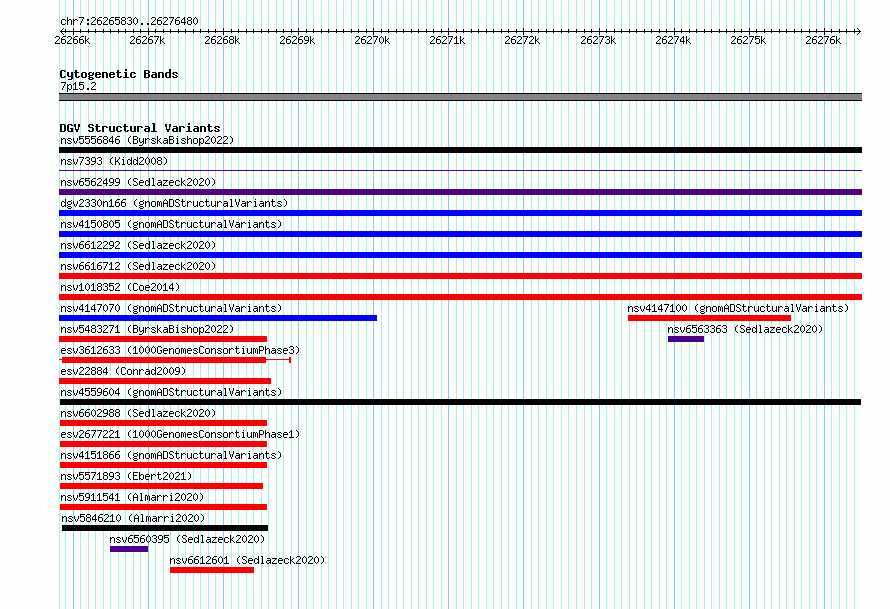
Task: Open the nsv6560395 (Sedlazeck2020) label
Action: pyautogui.click(x=187, y=539)
